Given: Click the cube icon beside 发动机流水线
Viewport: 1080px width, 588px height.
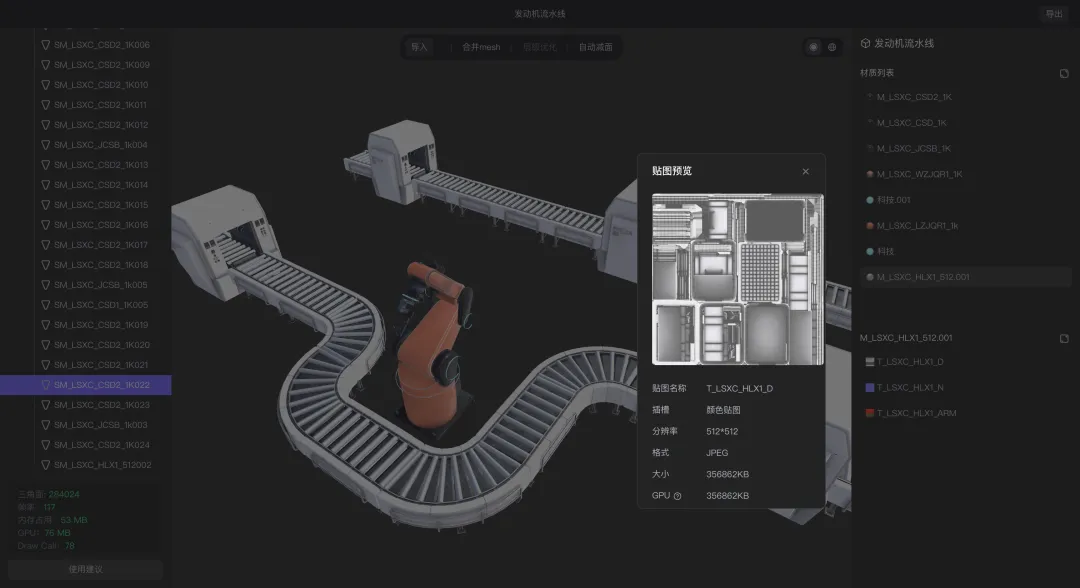Looking at the screenshot, I should click(865, 43).
